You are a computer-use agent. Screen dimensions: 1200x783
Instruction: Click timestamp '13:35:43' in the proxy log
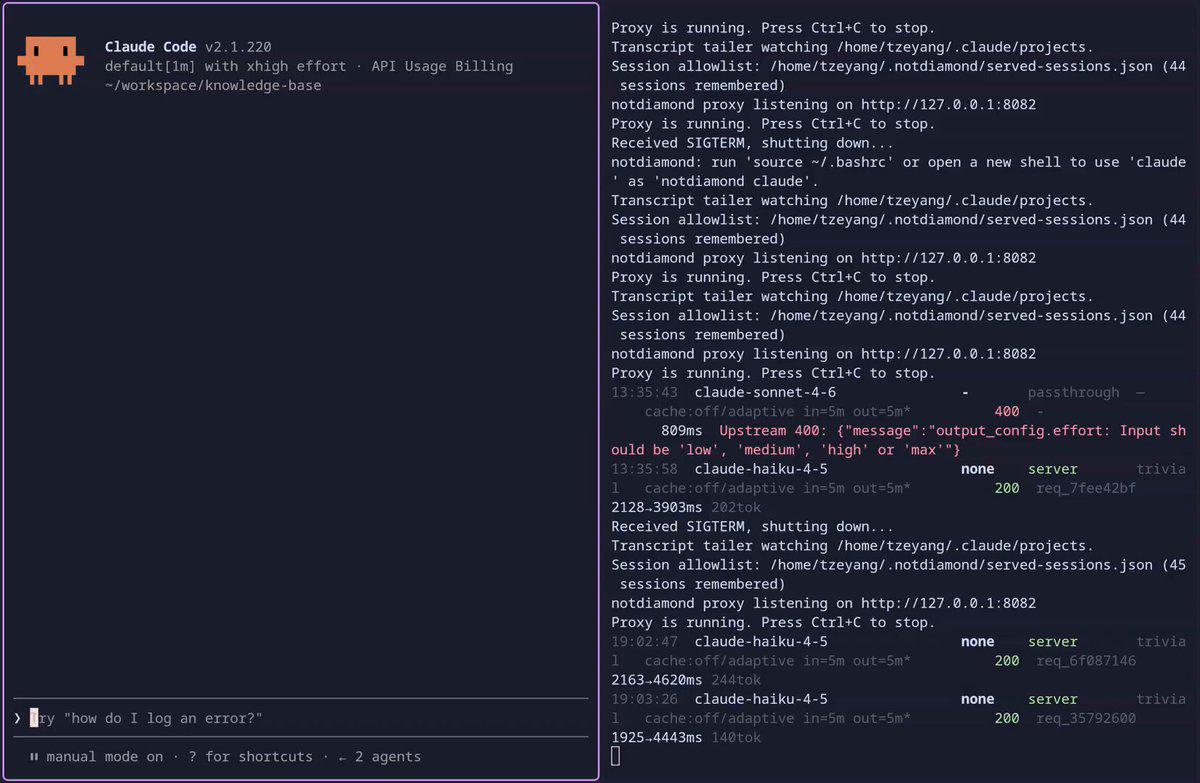coord(644,392)
